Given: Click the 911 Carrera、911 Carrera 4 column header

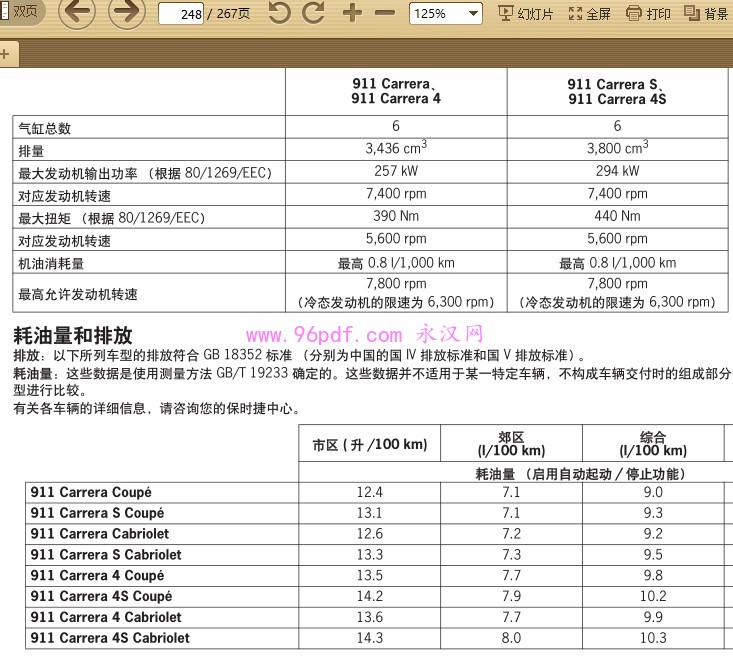Looking at the screenshot, I should pyautogui.click(x=396, y=91).
